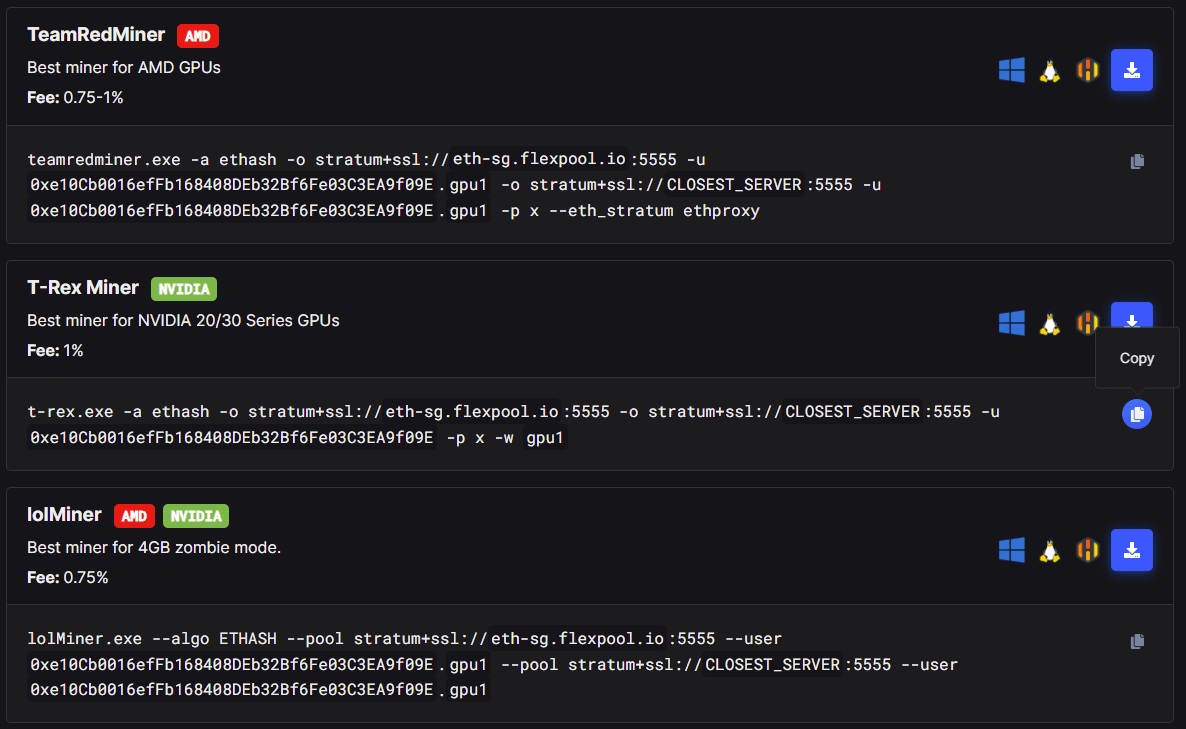Click the Windows icon for T-Rex Miner

(x=1011, y=323)
